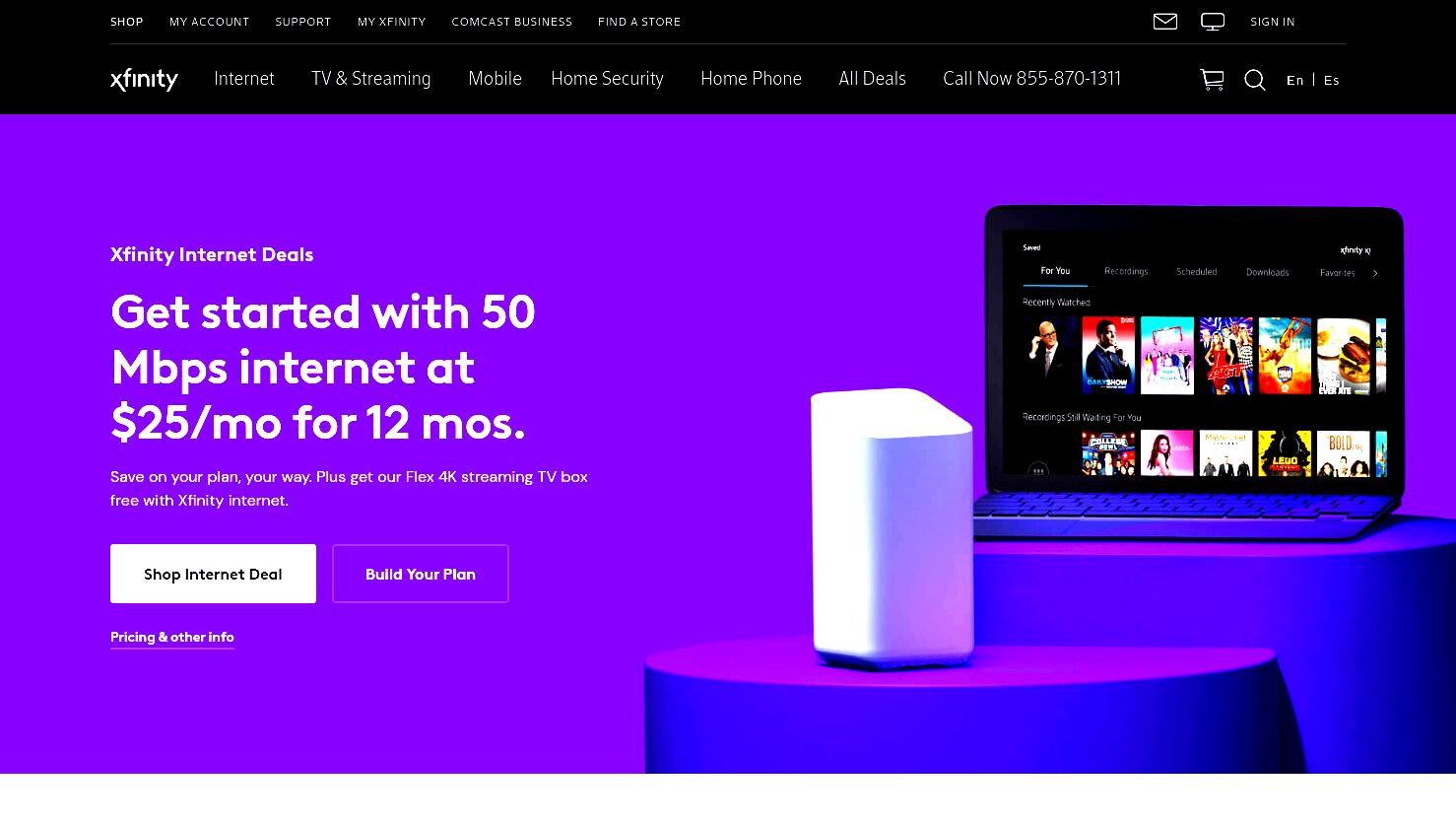1456x825 pixels.
Task: Select the En language option
Action: (x=1295, y=80)
